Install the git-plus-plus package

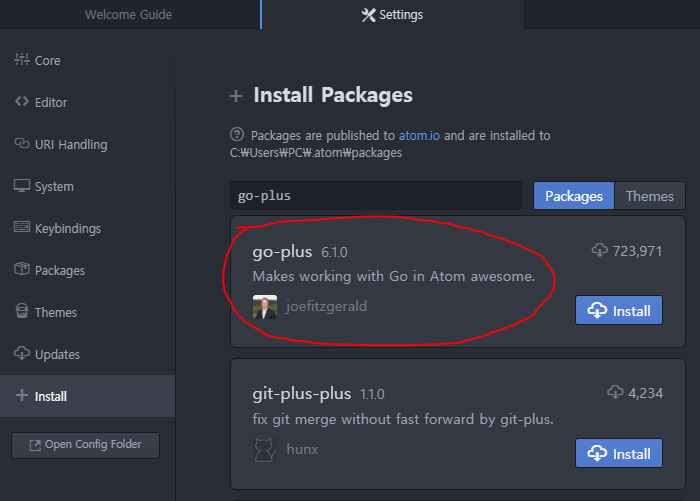[x=619, y=453]
